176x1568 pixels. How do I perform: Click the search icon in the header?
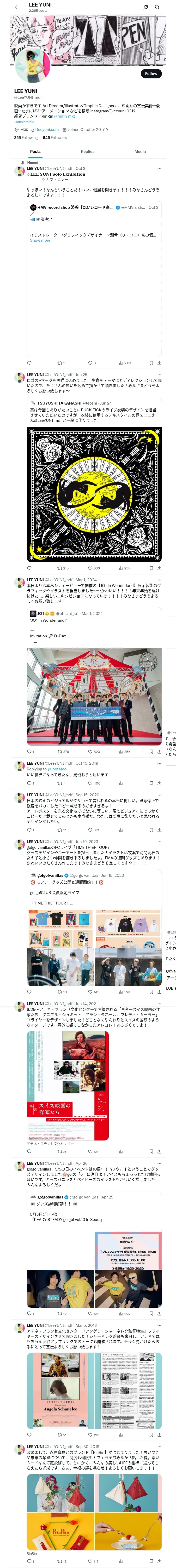[157, 7]
